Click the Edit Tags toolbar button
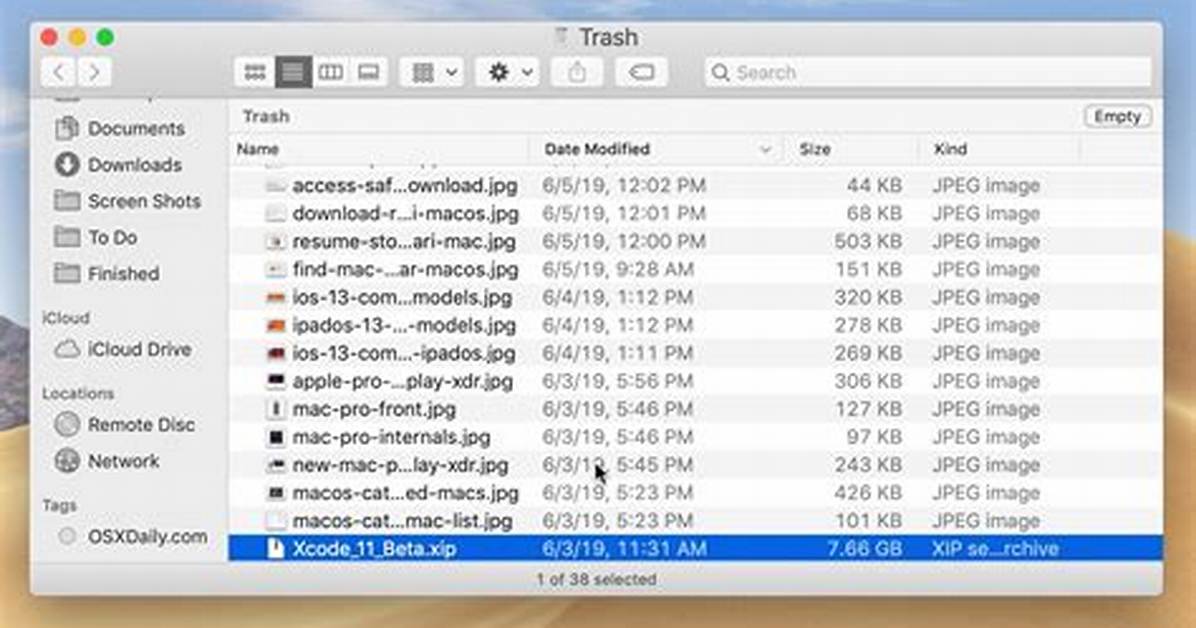The image size is (1196, 628). 641,72
